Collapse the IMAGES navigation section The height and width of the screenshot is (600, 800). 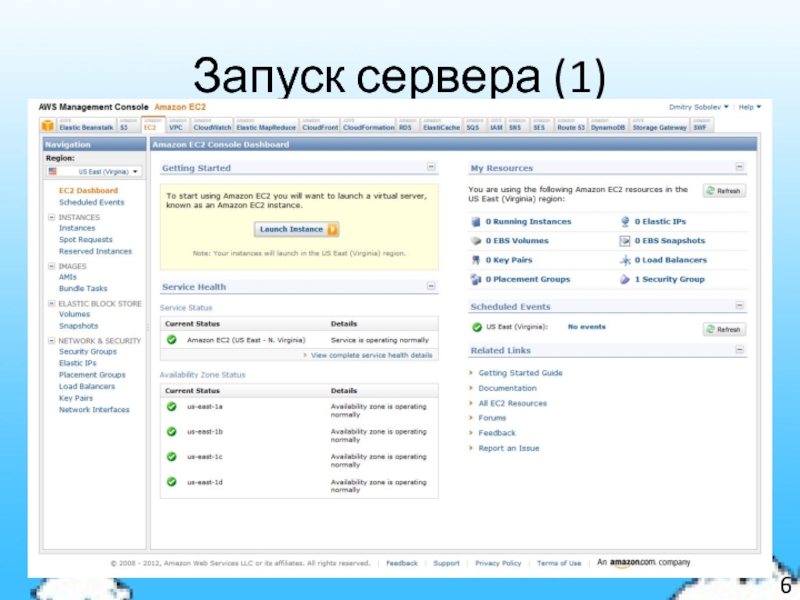[x=52, y=266]
